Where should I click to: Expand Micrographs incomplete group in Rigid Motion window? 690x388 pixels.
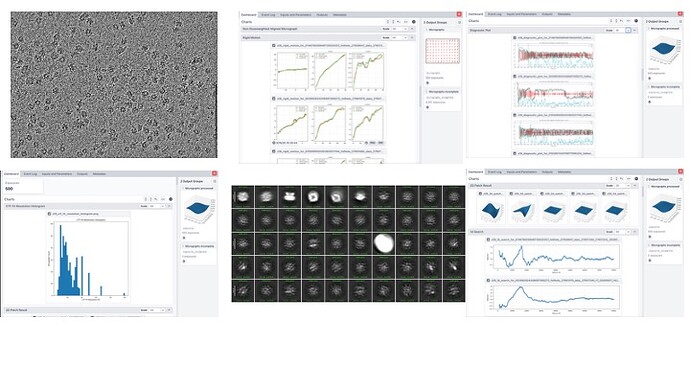[426, 92]
